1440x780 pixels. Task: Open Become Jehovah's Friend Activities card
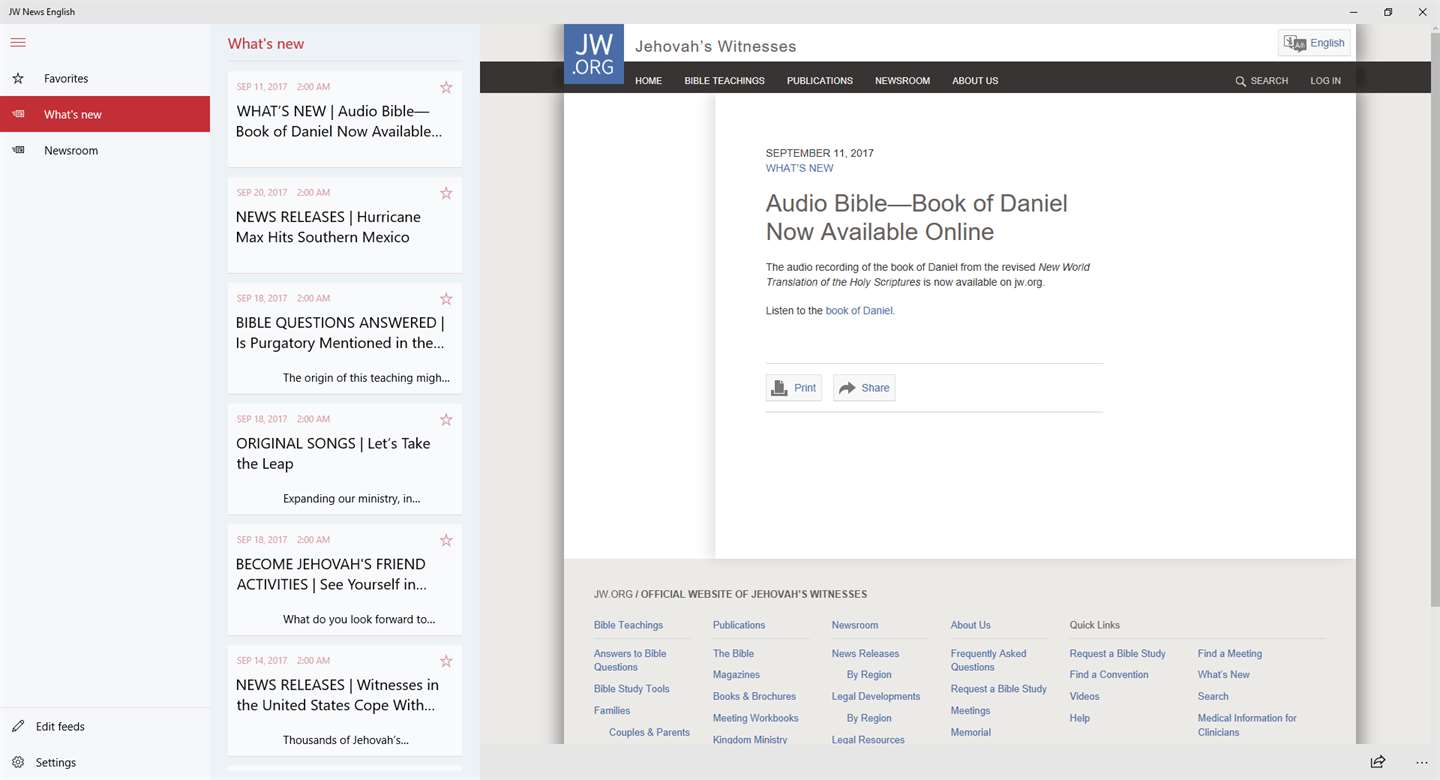[345, 579]
